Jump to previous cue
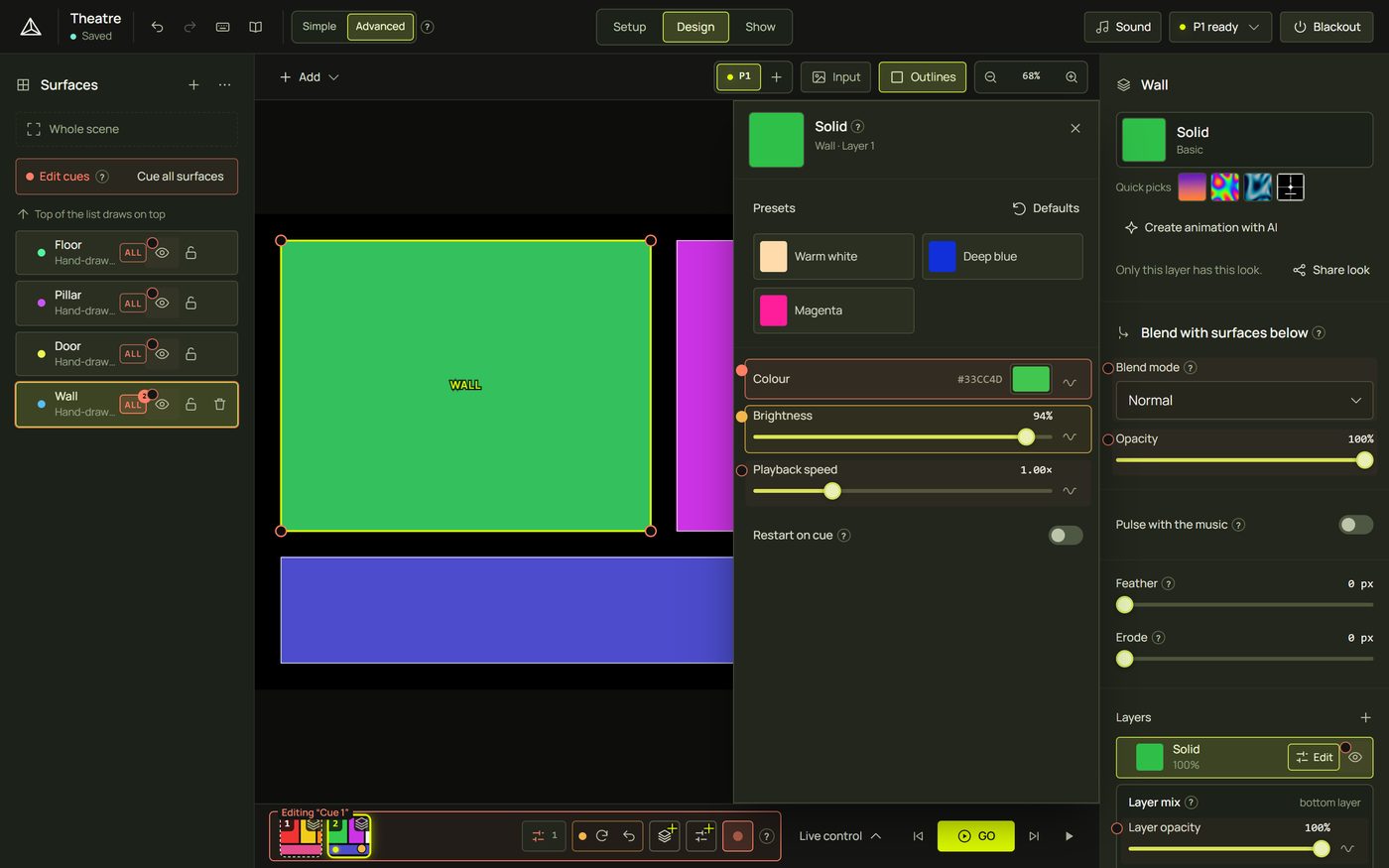This screenshot has width=1389, height=868. pyautogui.click(x=918, y=836)
